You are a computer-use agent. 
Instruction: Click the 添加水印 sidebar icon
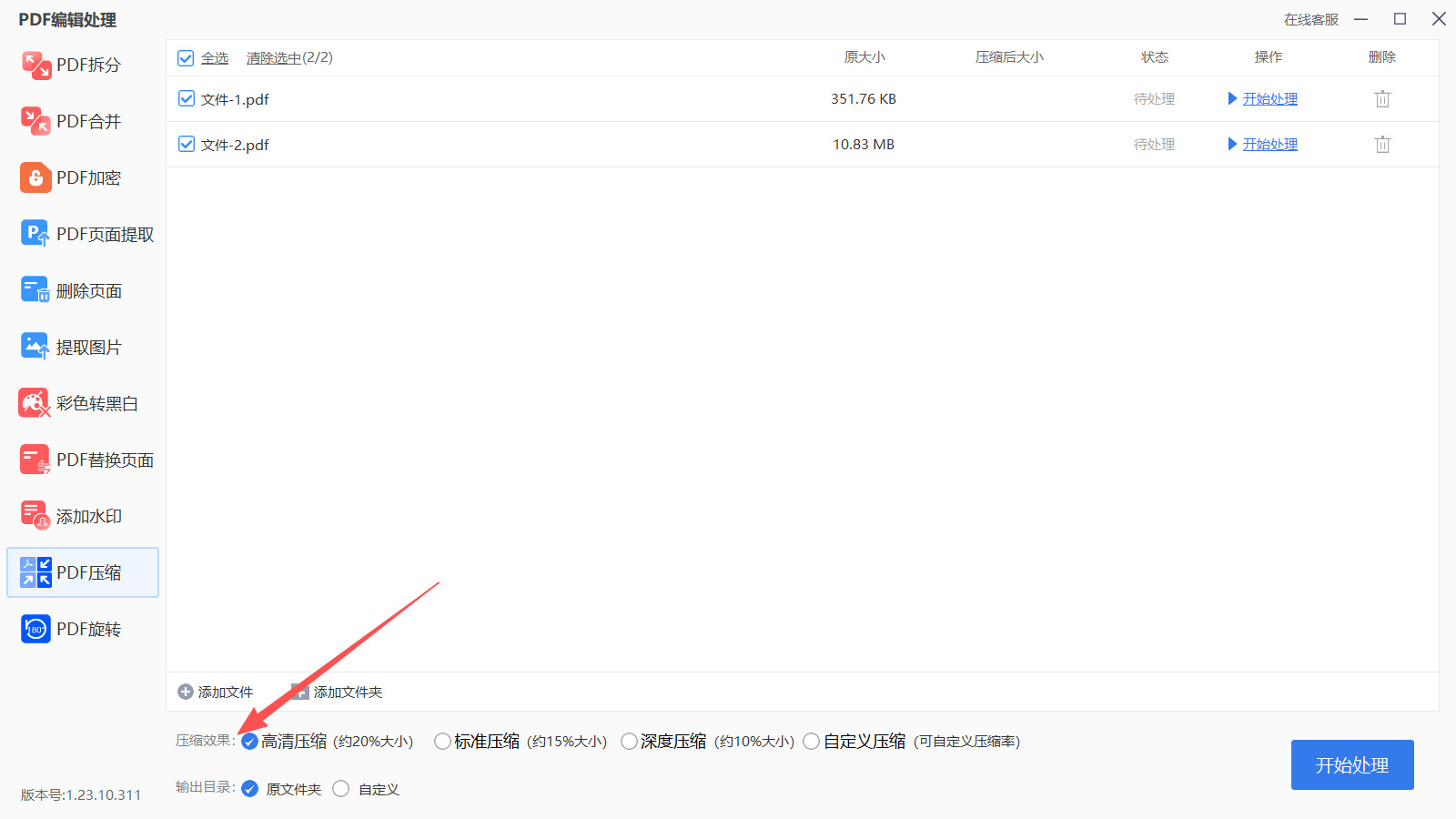tap(35, 516)
